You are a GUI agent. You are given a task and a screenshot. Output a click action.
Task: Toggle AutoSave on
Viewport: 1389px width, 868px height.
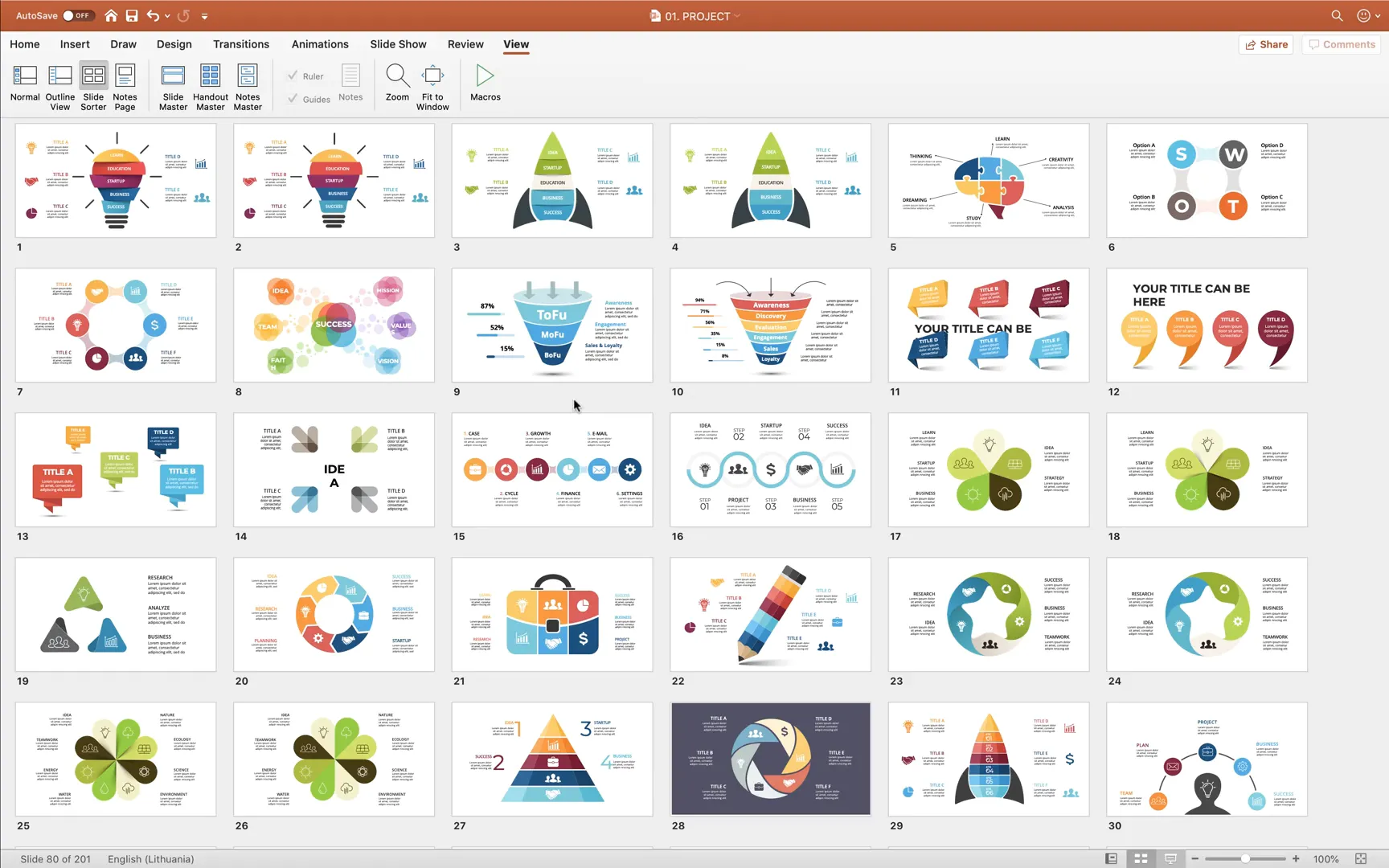click(x=78, y=14)
